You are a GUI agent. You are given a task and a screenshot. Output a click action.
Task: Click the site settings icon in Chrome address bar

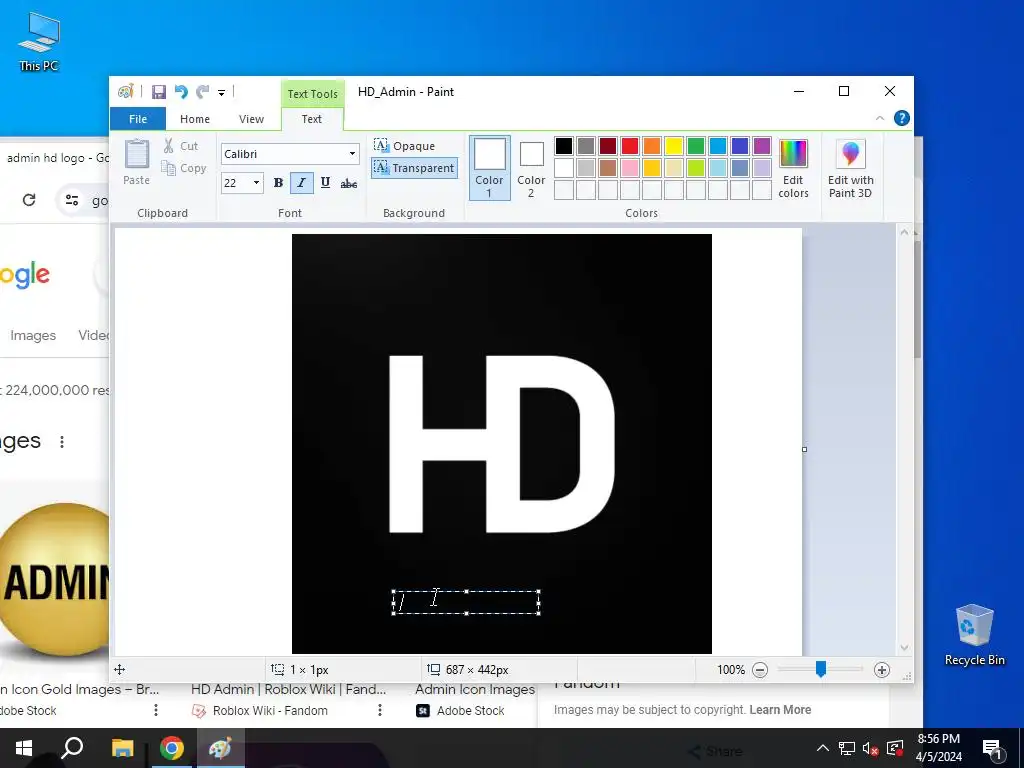72,200
